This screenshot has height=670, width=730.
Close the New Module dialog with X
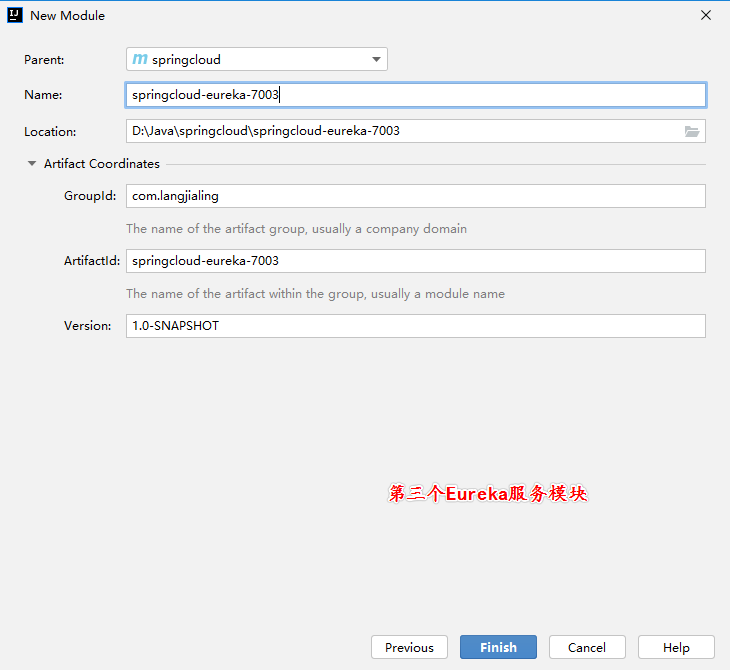pos(706,15)
